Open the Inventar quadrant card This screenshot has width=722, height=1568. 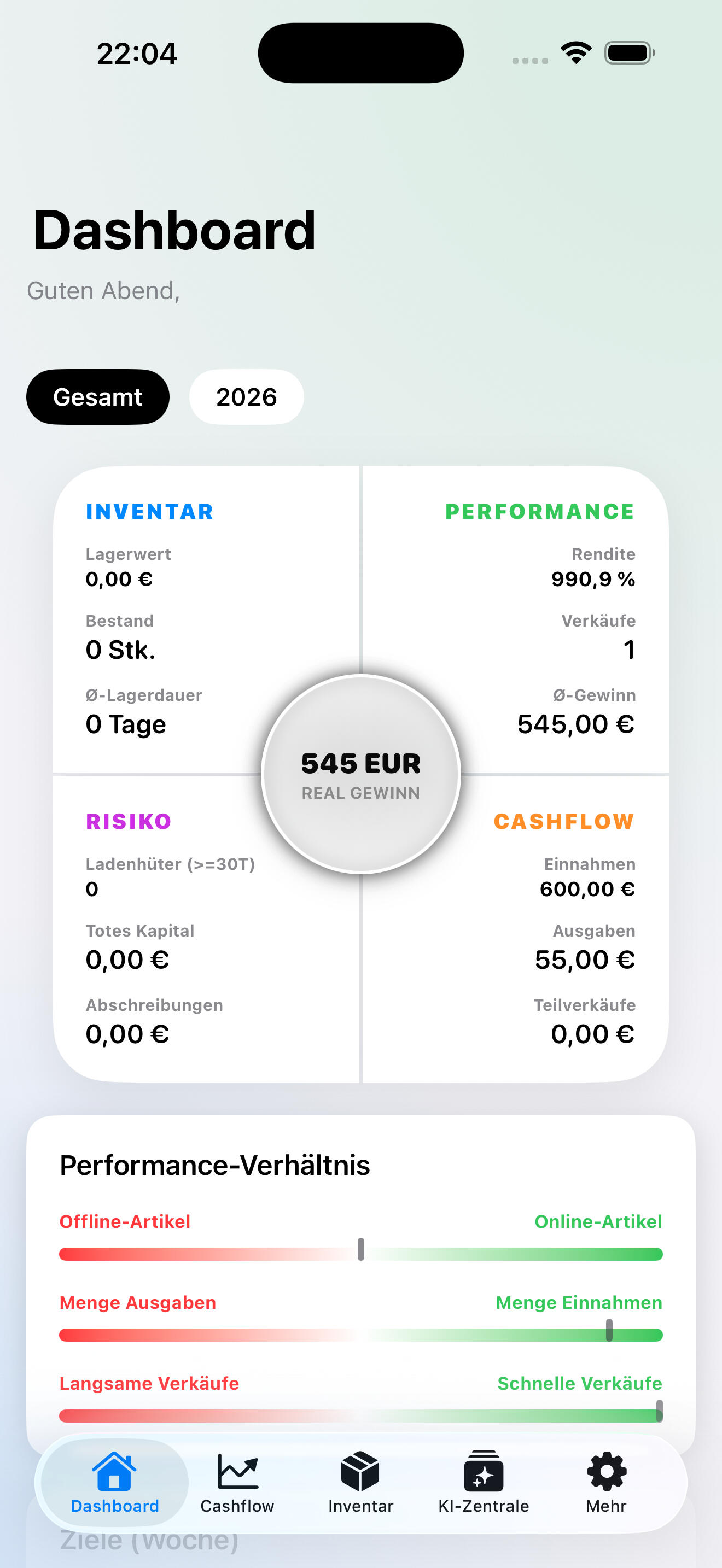coord(206,619)
